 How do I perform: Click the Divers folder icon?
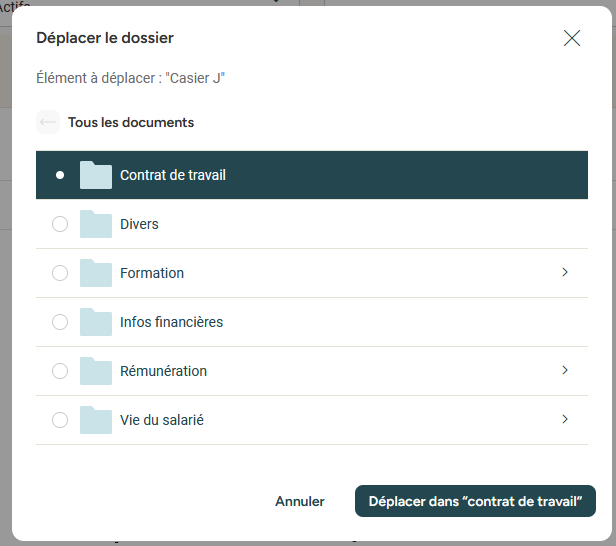[96, 224]
